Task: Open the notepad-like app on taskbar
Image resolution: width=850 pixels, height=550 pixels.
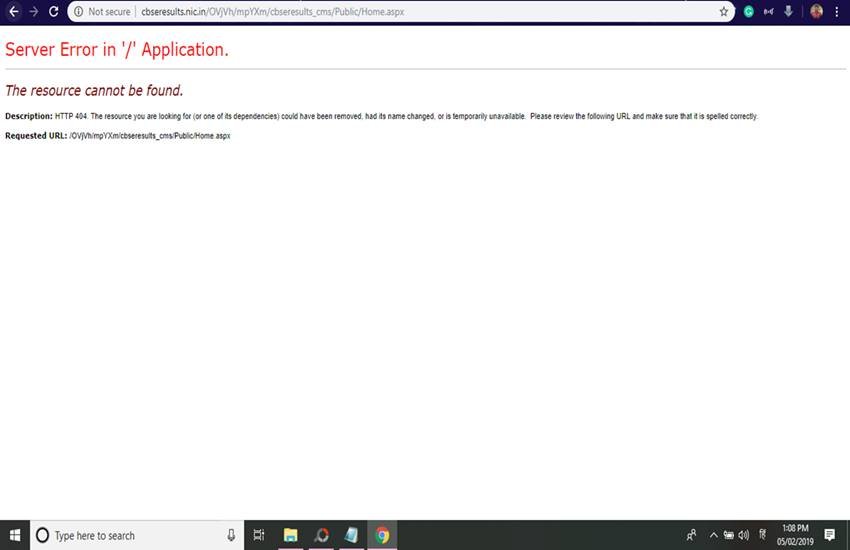Action: [351, 535]
